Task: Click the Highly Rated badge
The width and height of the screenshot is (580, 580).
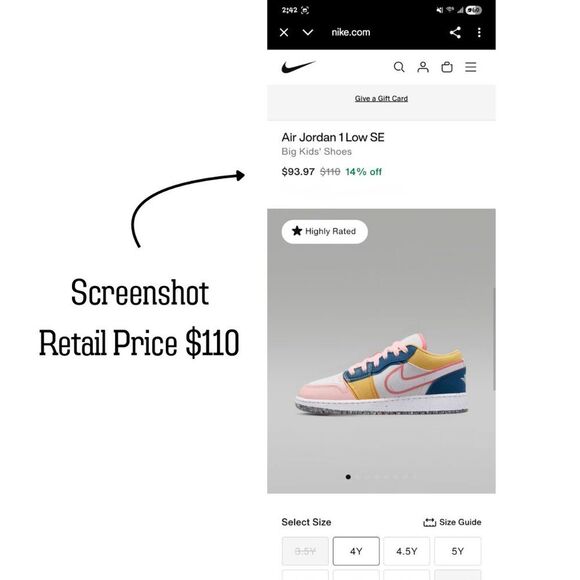Action: (324, 232)
